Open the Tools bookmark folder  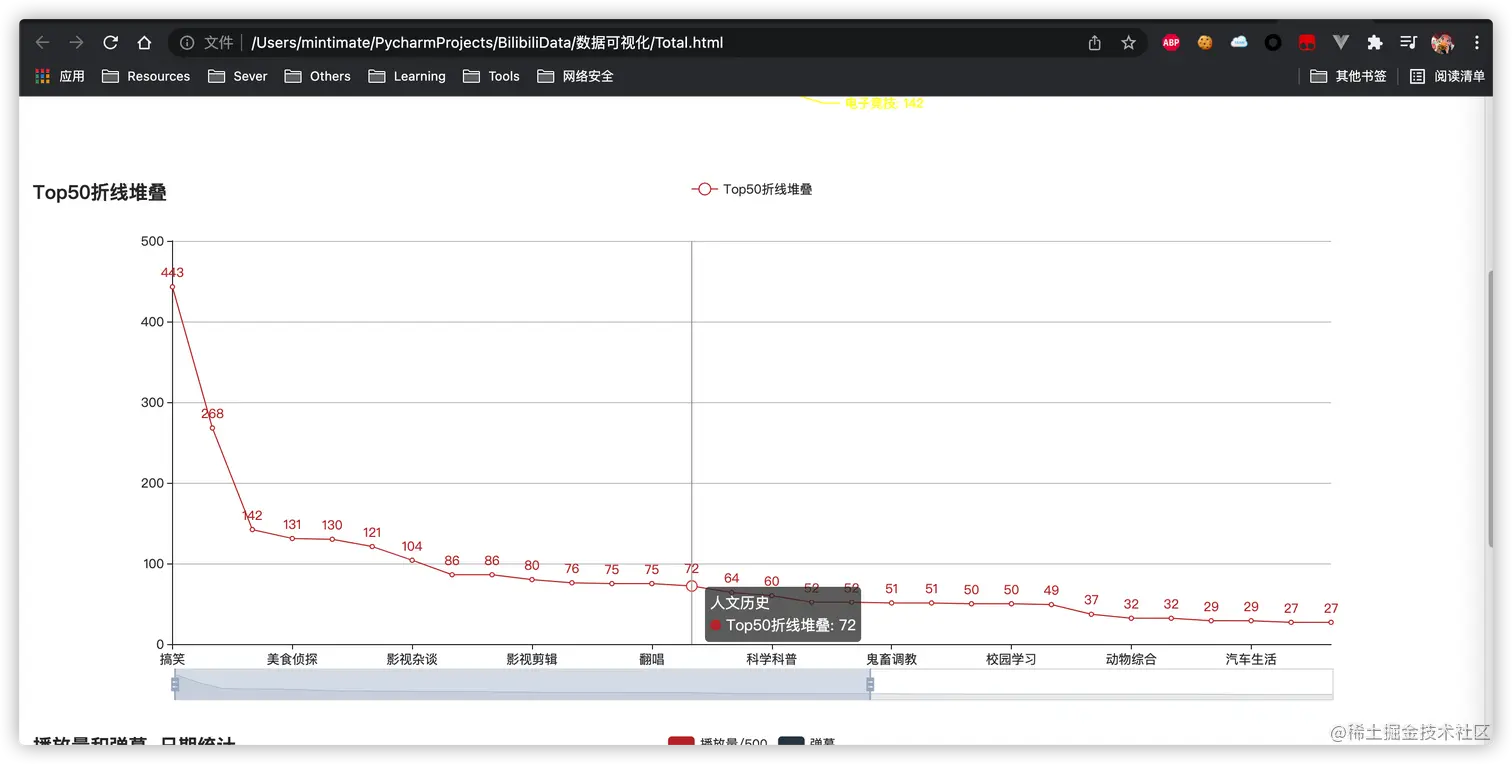491,76
